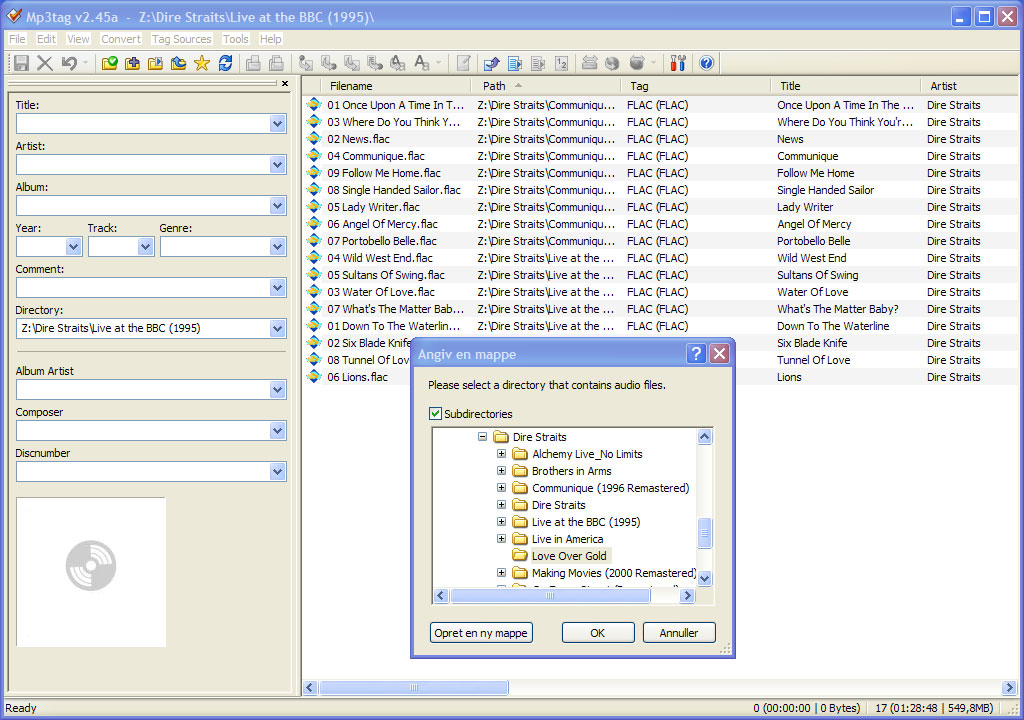Image resolution: width=1024 pixels, height=720 pixels.
Task: Click the Undo arrow icon
Action: coord(69,63)
